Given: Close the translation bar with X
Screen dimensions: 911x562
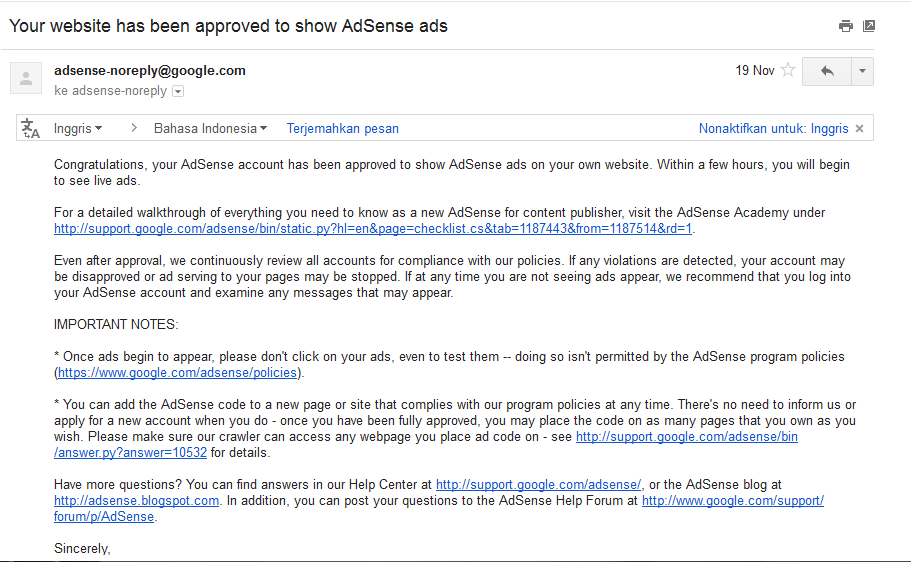Looking at the screenshot, I should (x=860, y=128).
